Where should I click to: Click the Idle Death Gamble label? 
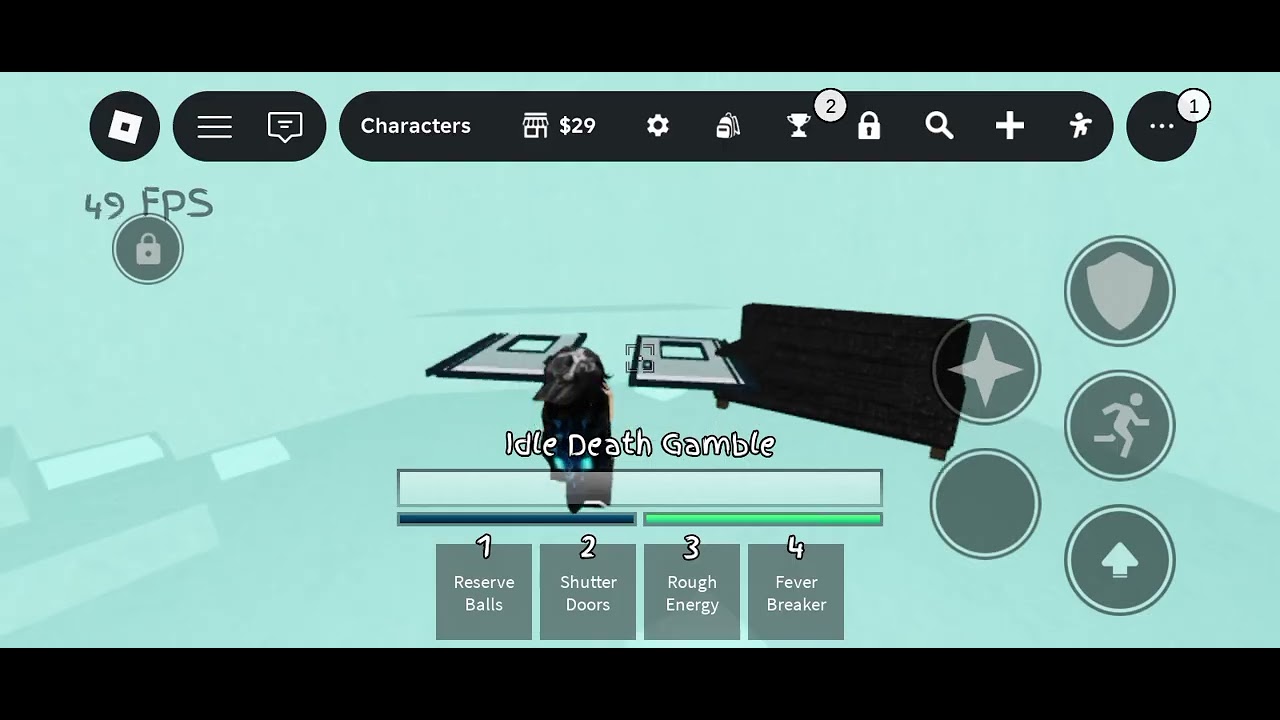640,444
